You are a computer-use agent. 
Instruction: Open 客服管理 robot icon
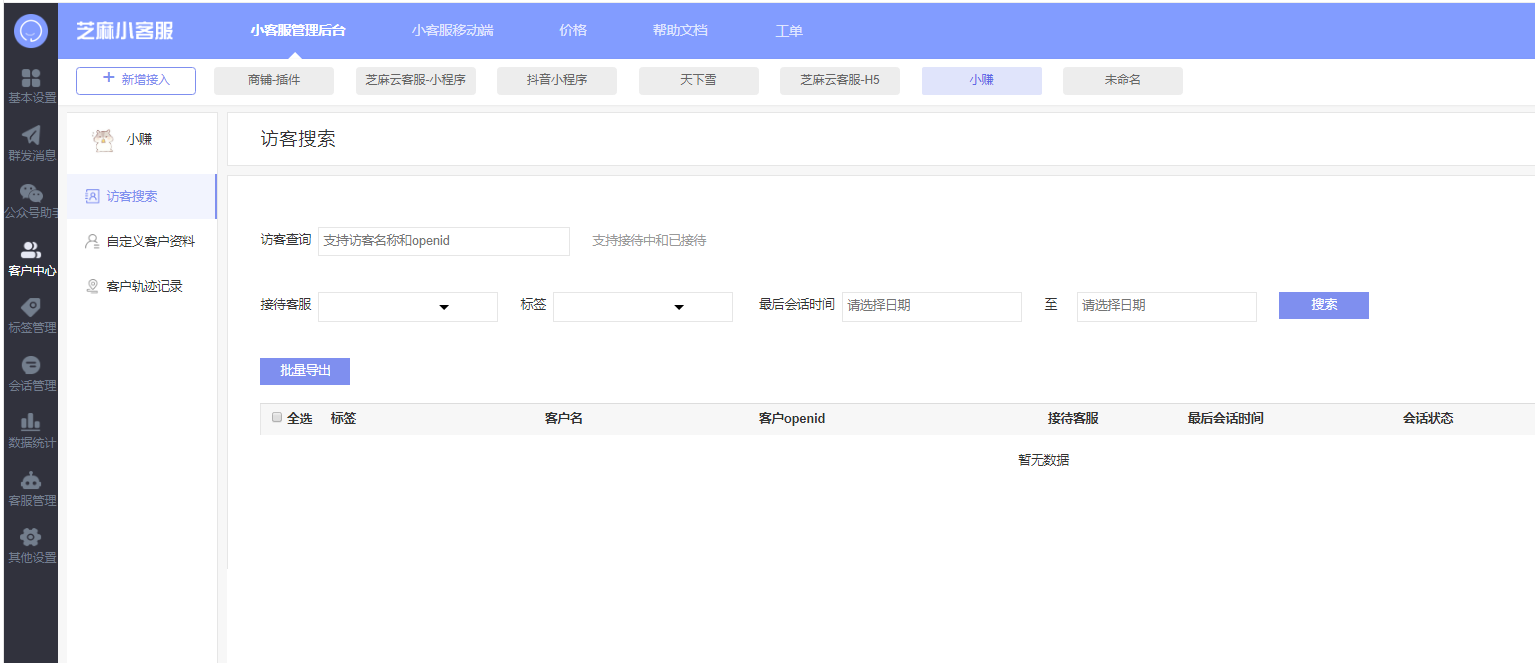(31, 481)
